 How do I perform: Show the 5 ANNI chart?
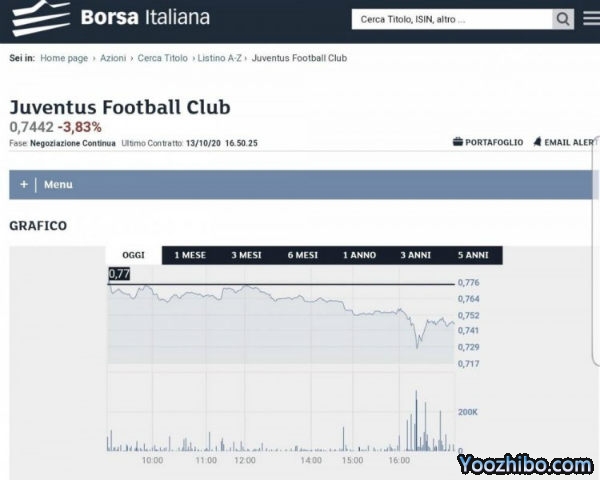472,255
